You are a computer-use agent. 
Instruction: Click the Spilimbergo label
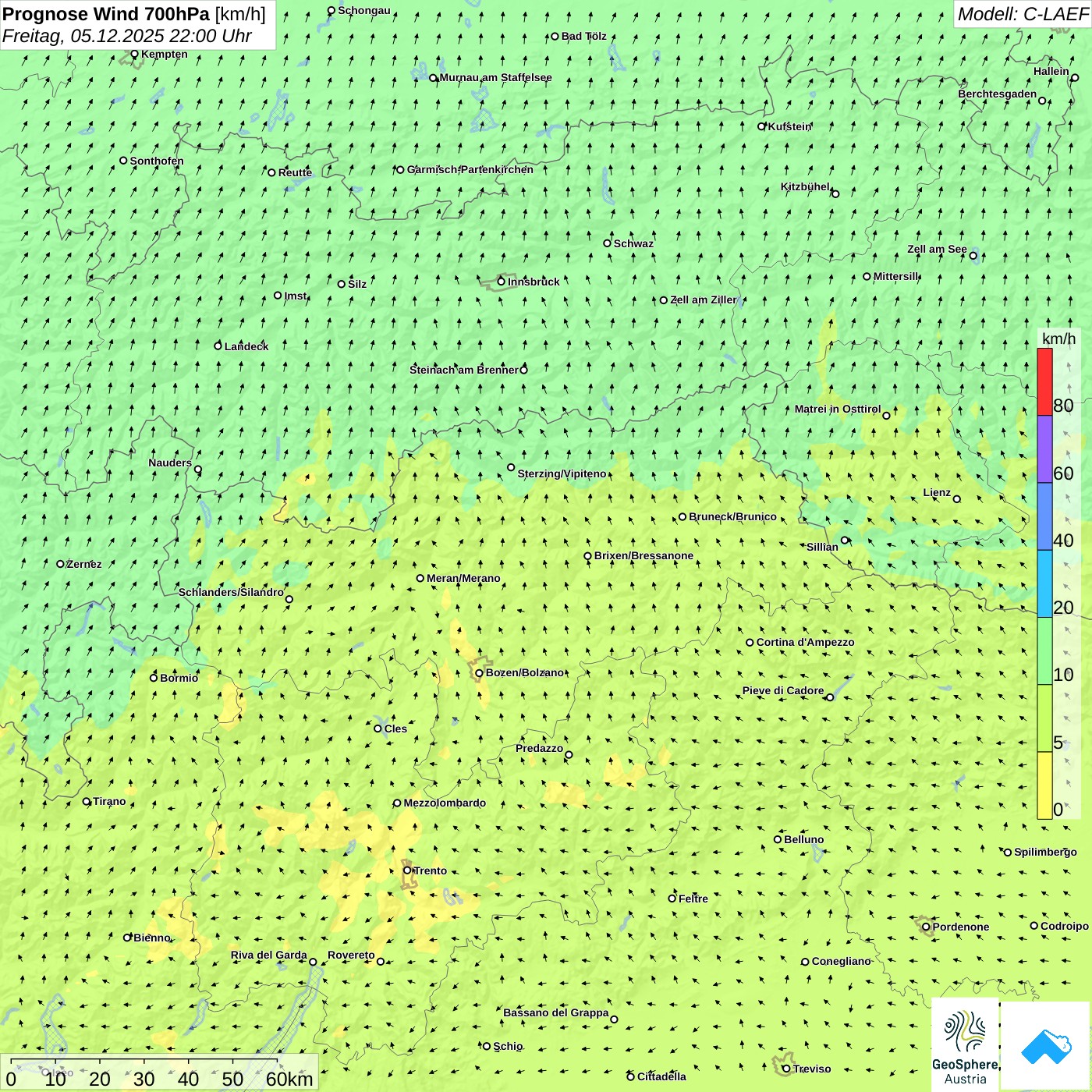[1045, 852]
